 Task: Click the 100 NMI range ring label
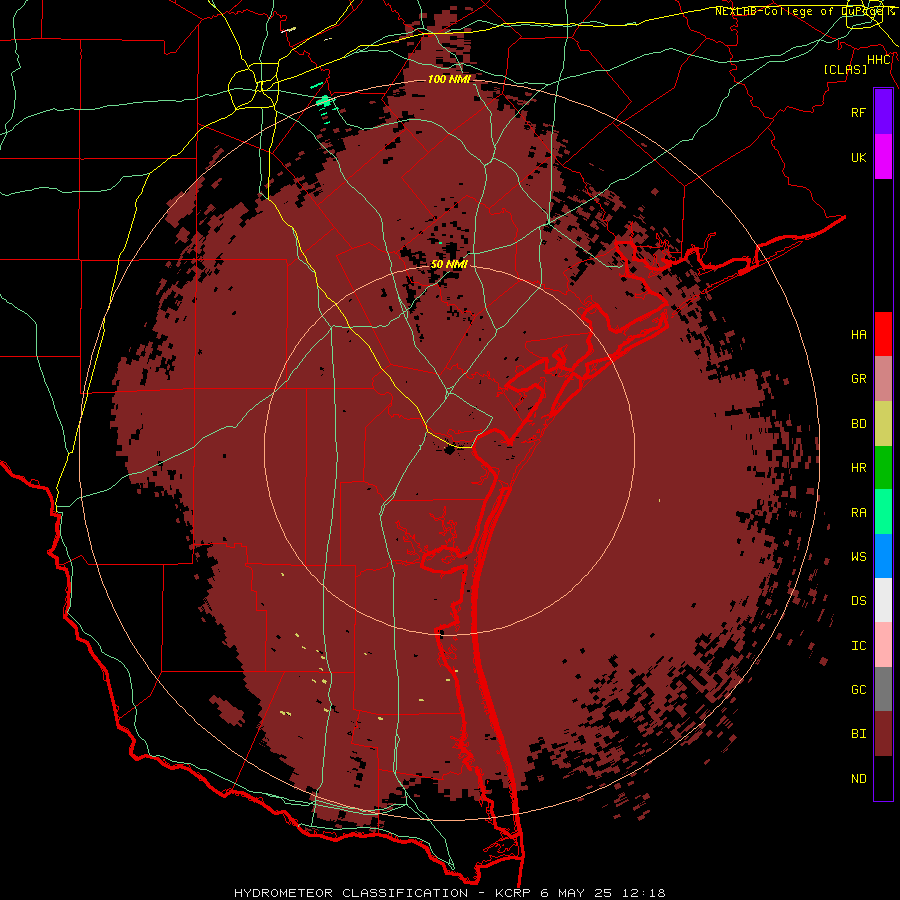coord(449,79)
